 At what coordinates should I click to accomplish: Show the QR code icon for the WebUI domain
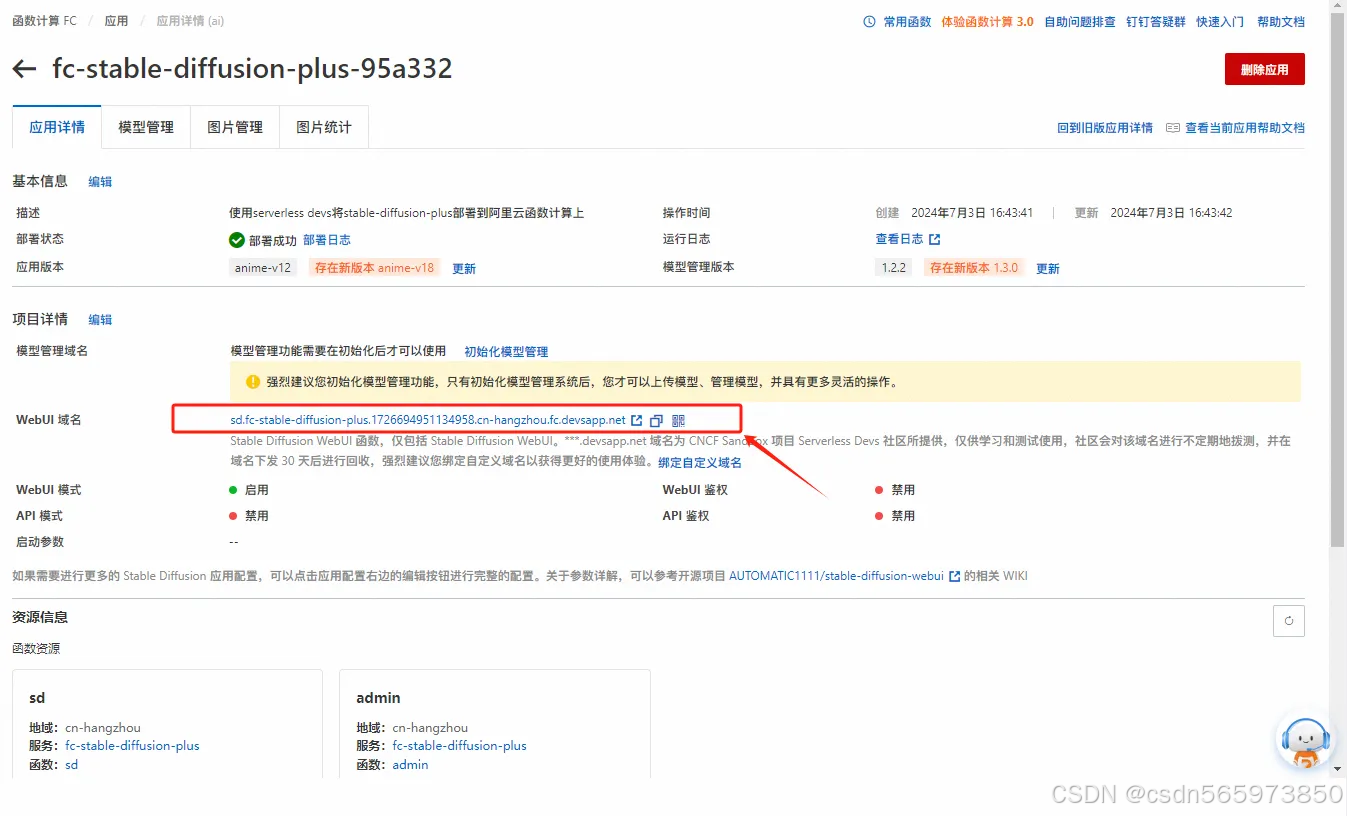[x=678, y=421]
